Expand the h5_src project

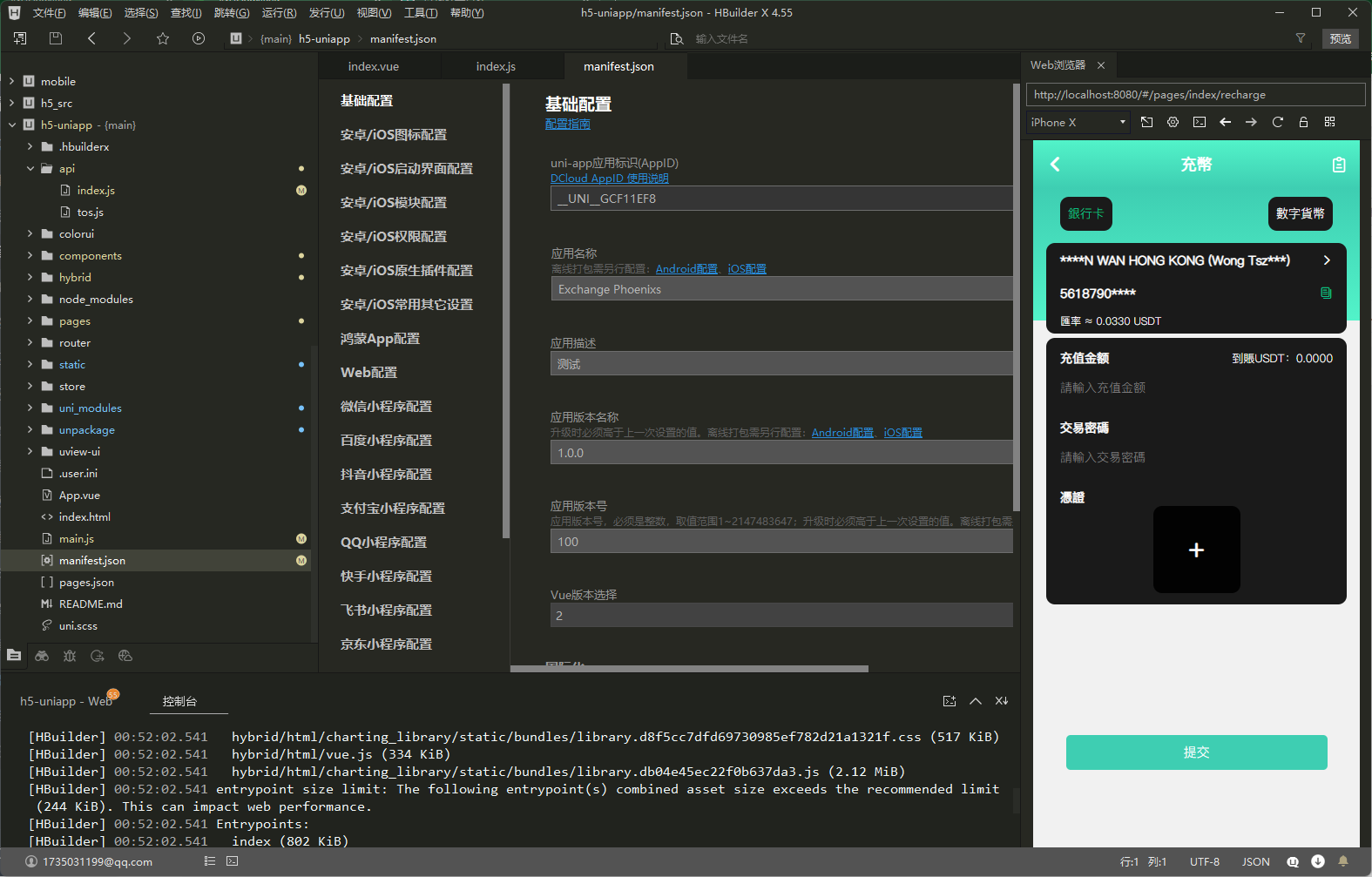tap(12, 103)
